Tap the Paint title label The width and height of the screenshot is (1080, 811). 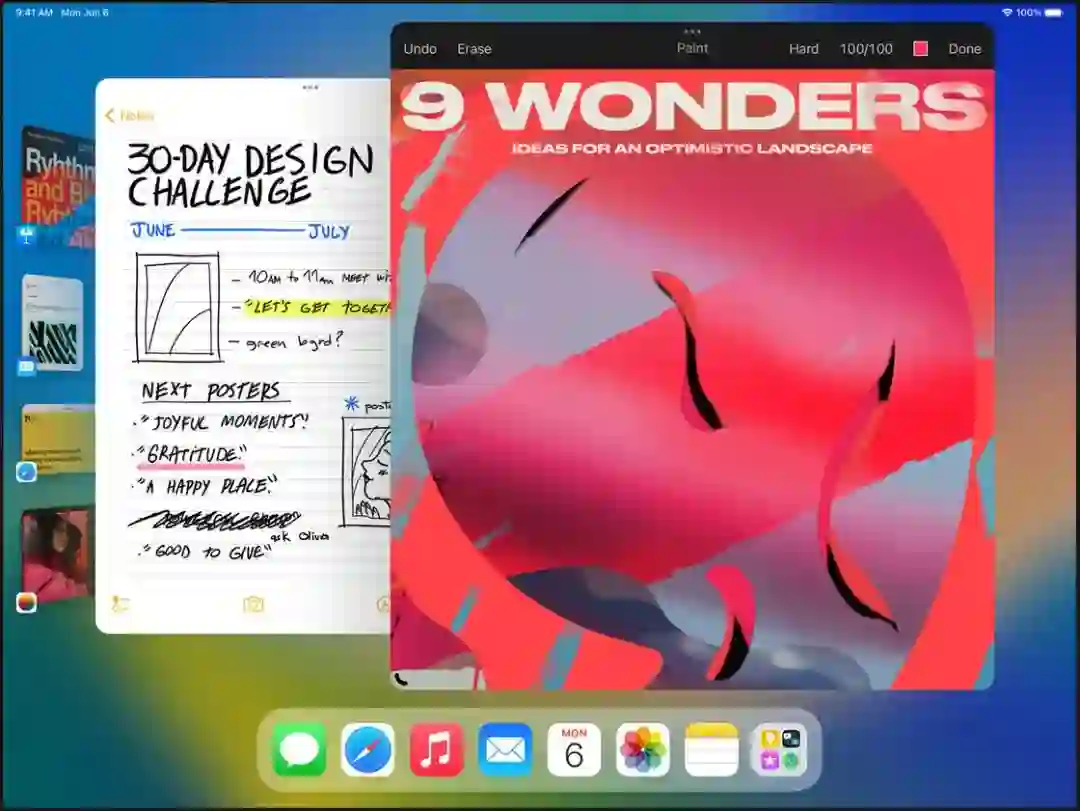pyautogui.click(x=692, y=48)
